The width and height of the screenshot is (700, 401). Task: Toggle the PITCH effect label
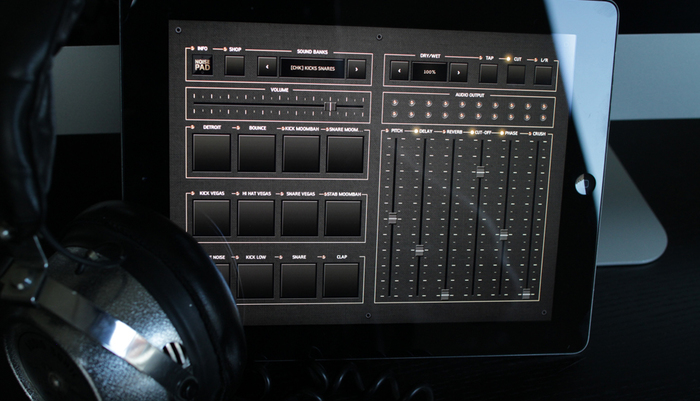(397, 131)
